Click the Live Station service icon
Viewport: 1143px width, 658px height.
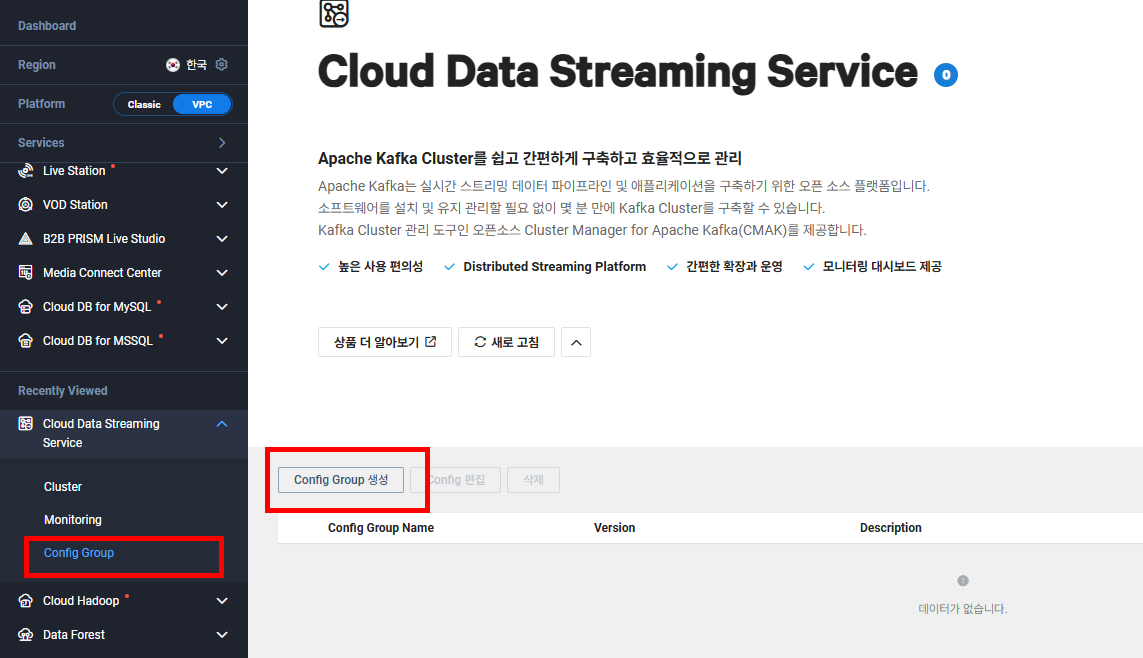(x=26, y=171)
